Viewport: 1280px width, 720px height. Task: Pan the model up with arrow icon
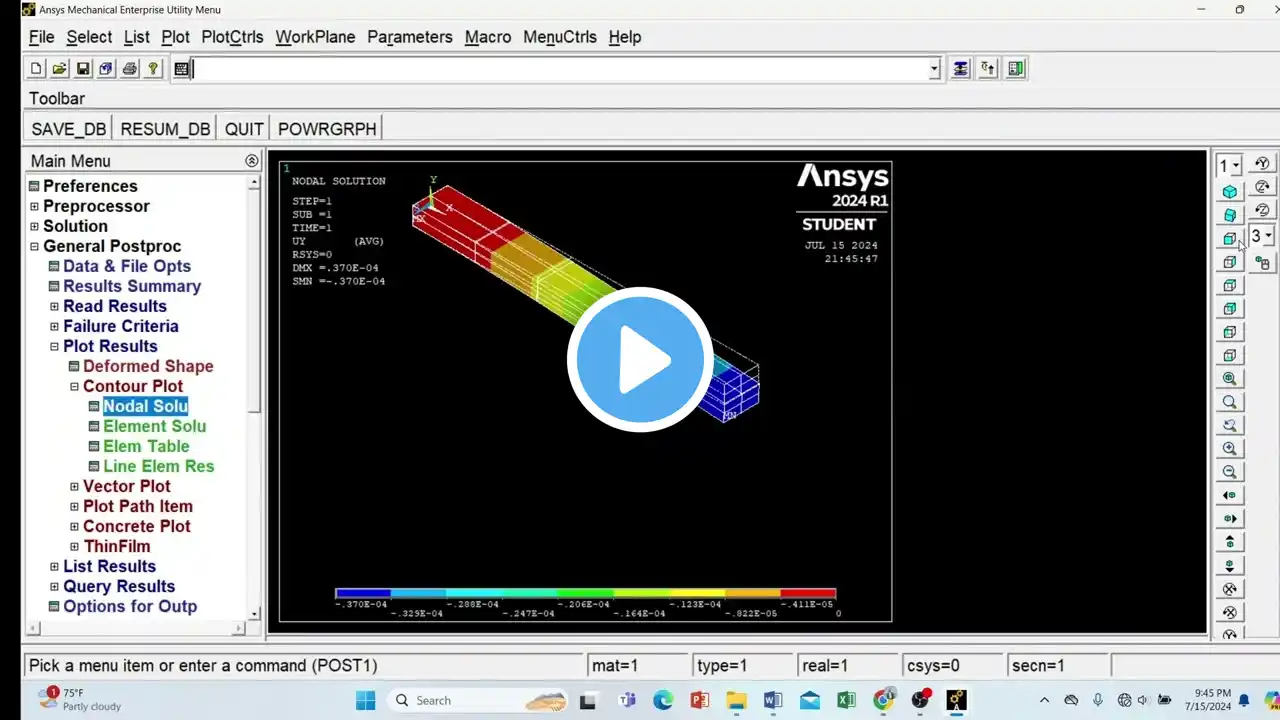[x=1230, y=542]
